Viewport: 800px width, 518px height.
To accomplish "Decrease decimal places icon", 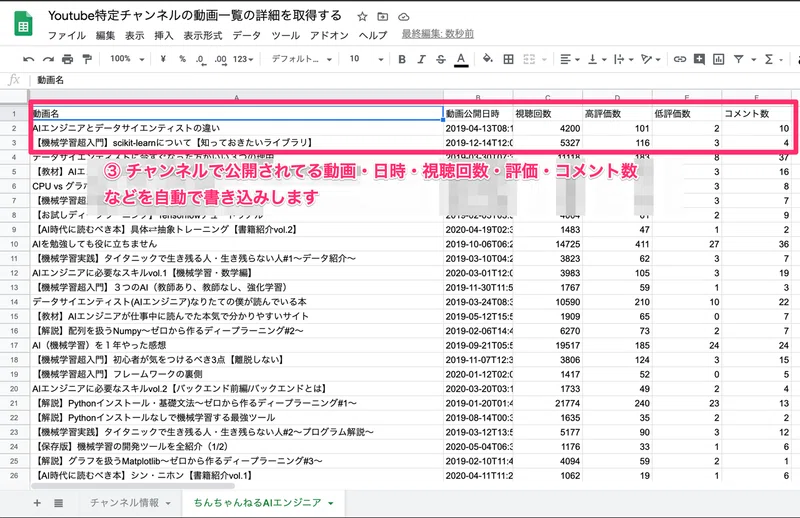I will point(201,60).
